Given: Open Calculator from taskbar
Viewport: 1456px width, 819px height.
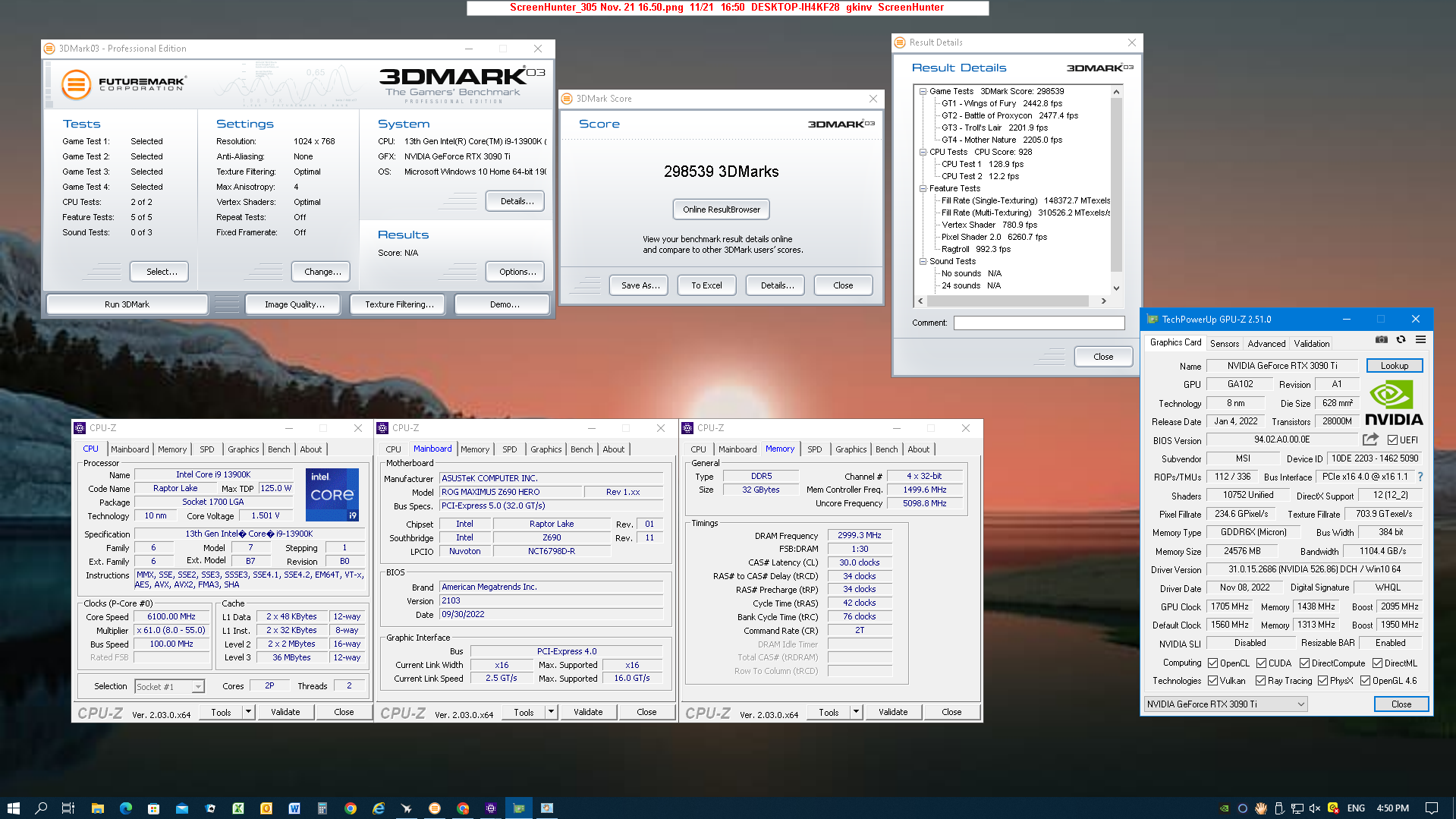Looking at the screenshot, I should point(322,808).
